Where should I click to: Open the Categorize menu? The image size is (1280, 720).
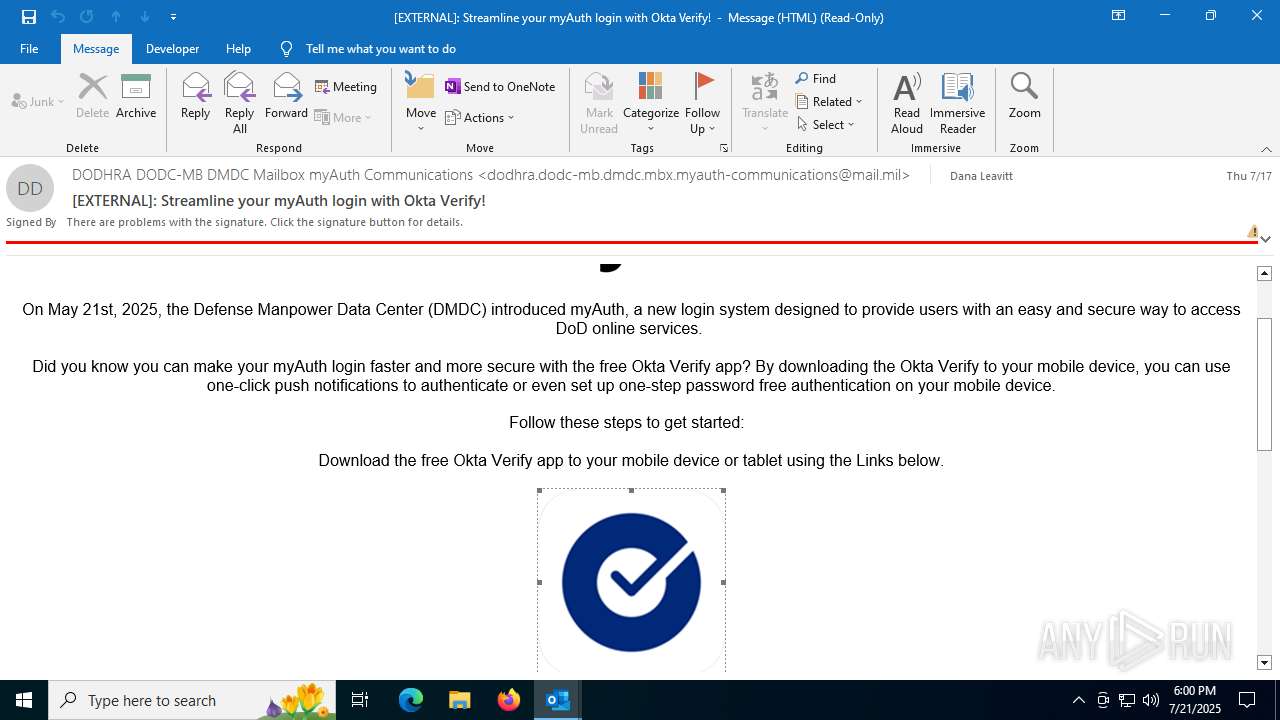point(651,103)
